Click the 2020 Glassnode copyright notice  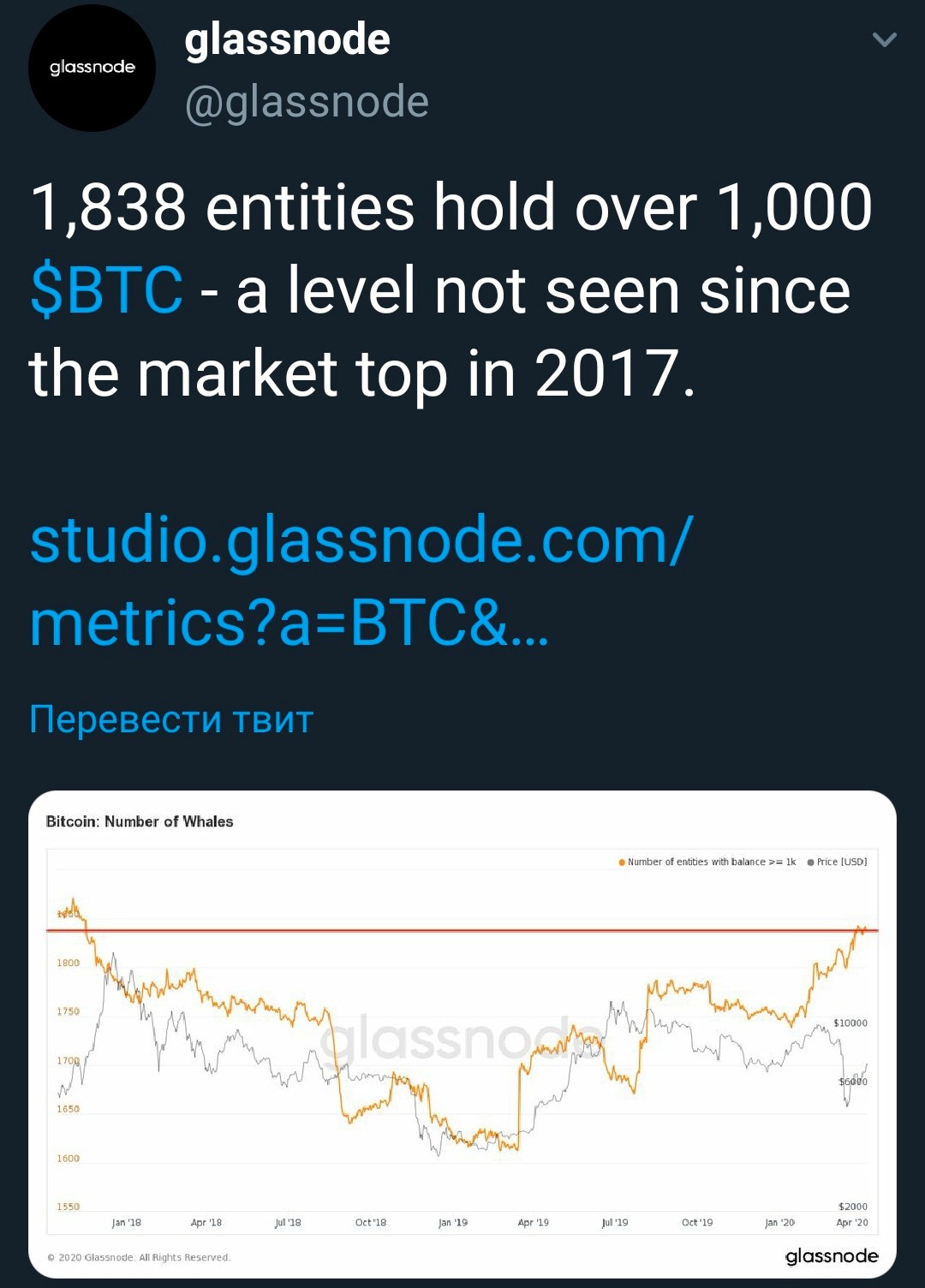click(139, 1257)
